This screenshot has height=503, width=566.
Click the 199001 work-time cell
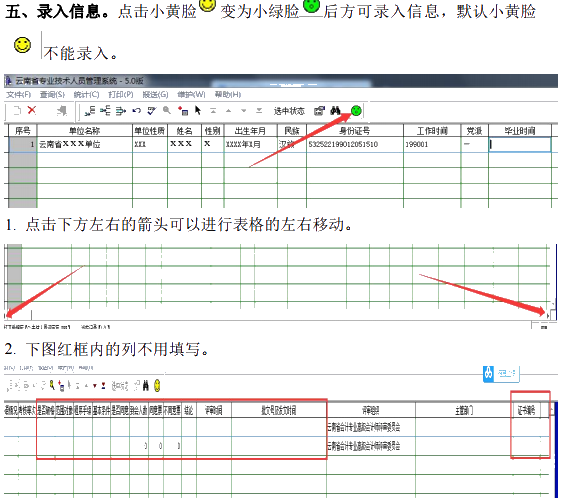432,144
